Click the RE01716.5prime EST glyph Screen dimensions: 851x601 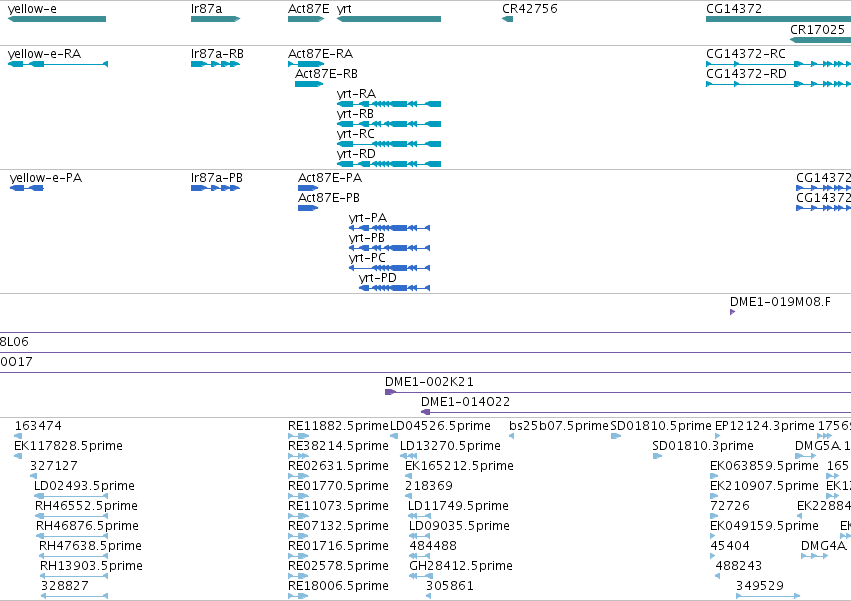pos(299,556)
